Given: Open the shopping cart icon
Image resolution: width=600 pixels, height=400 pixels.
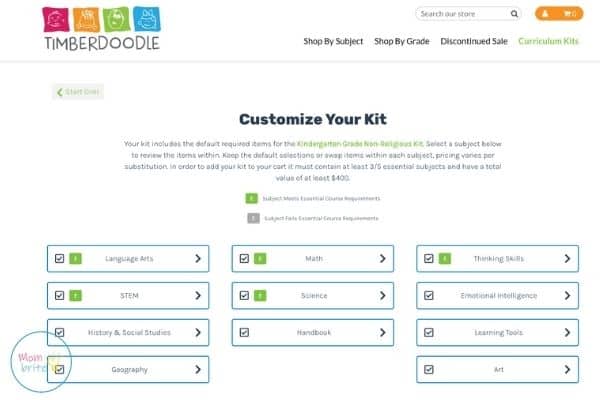Looking at the screenshot, I should 569,14.
